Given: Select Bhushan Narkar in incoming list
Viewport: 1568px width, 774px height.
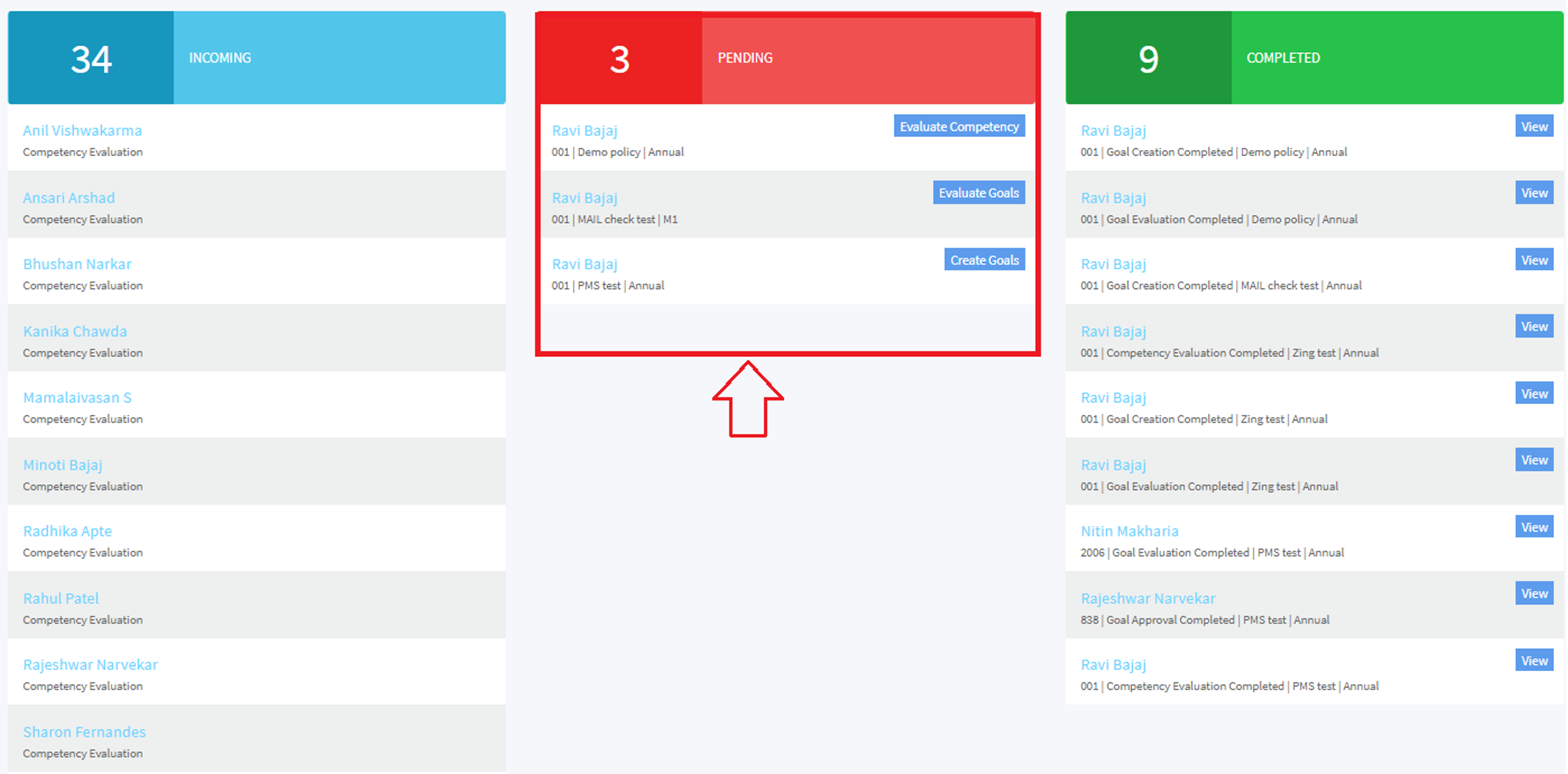Looking at the screenshot, I should point(77,264).
